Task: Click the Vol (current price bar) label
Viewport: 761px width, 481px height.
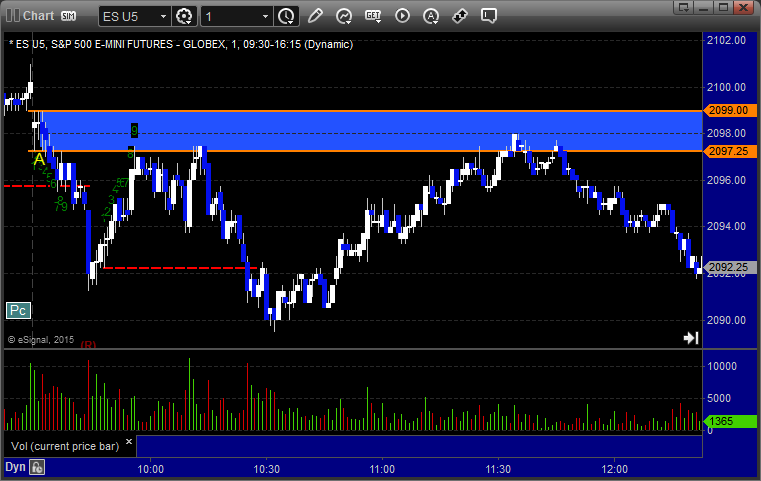Action: tap(65, 446)
